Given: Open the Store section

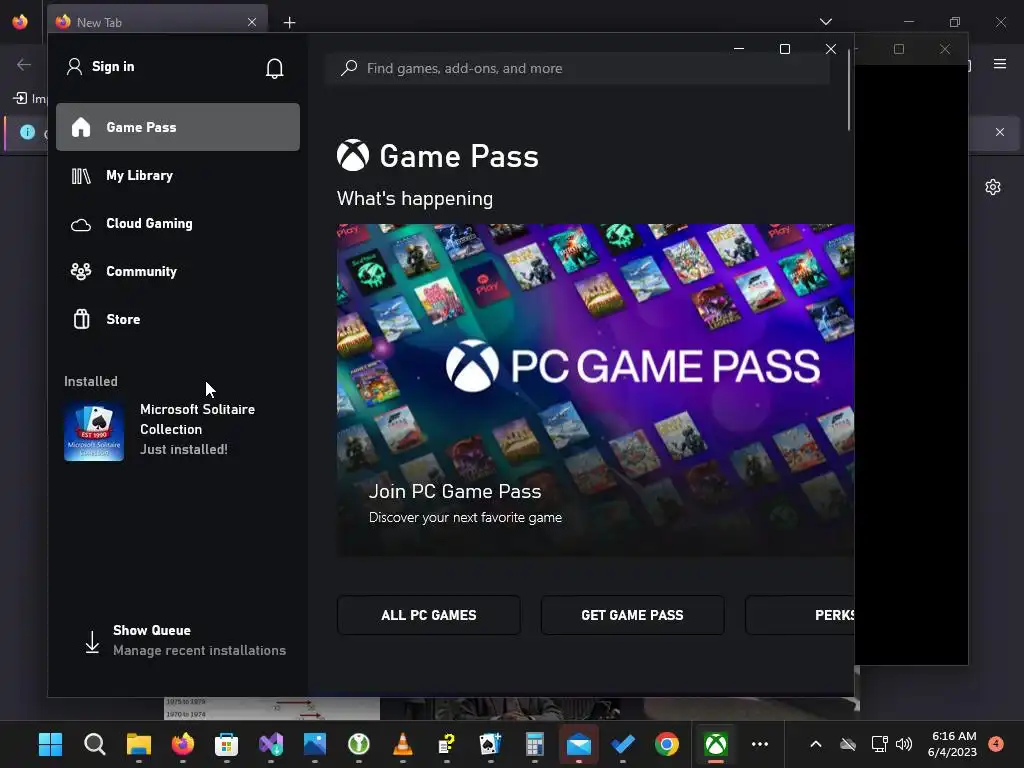Looking at the screenshot, I should click(x=178, y=319).
